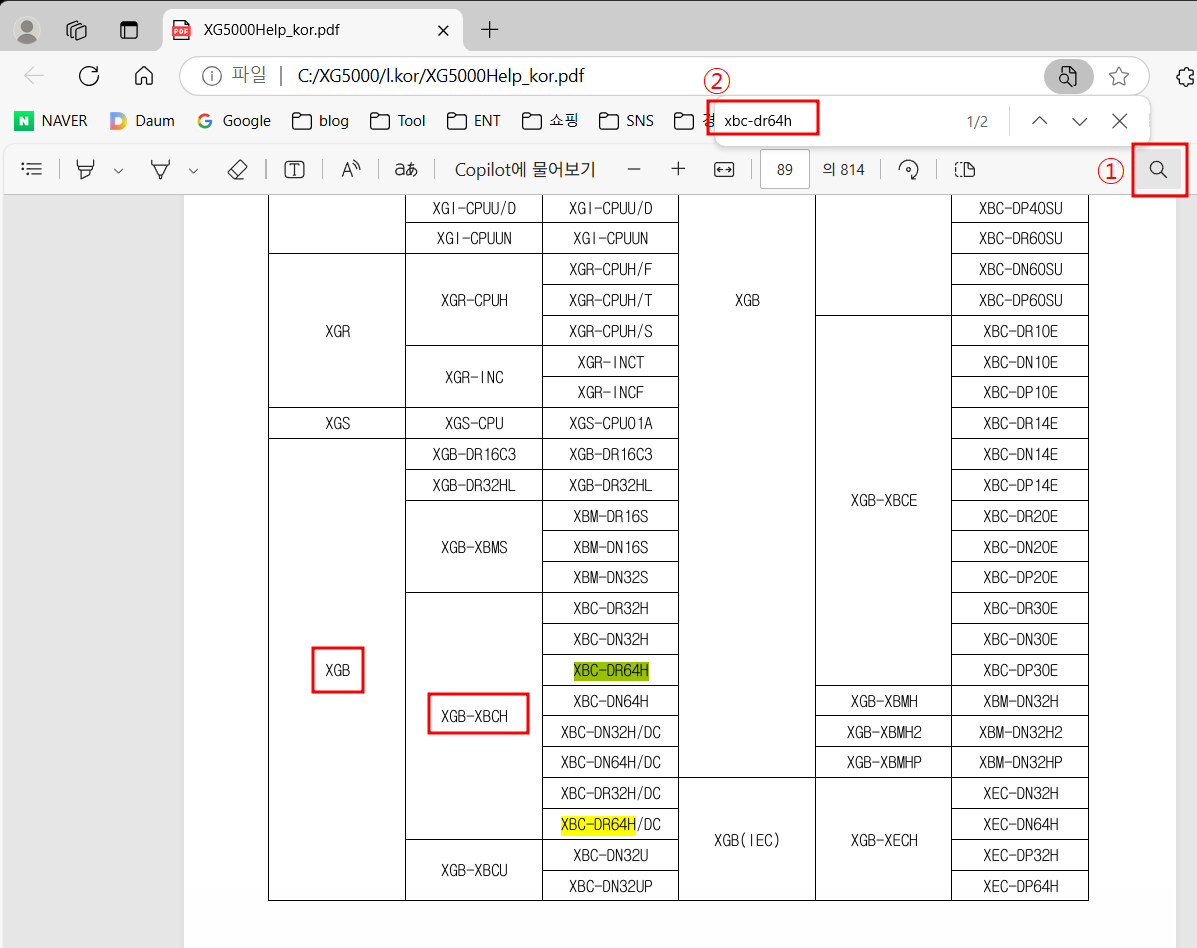Image resolution: width=1197 pixels, height=948 pixels.
Task: Open the NAVER bookmark
Action: (x=51, y=121)
